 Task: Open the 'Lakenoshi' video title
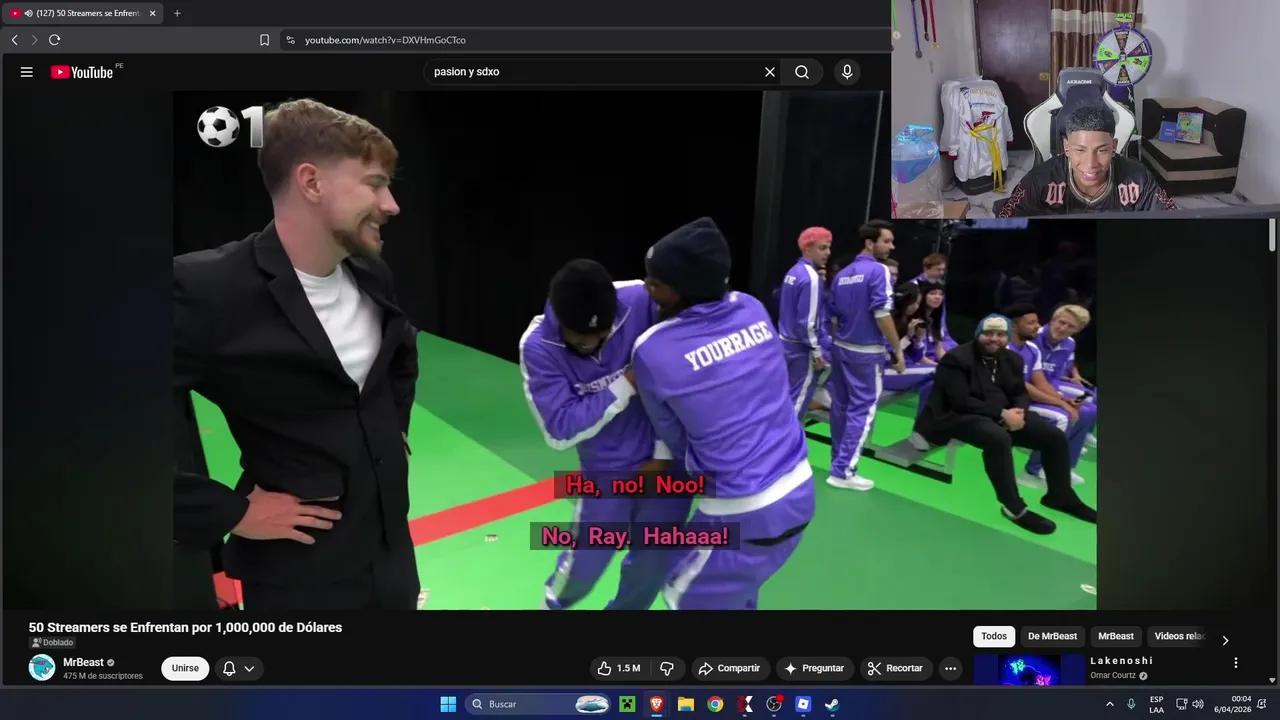(x=1121, y=661)
